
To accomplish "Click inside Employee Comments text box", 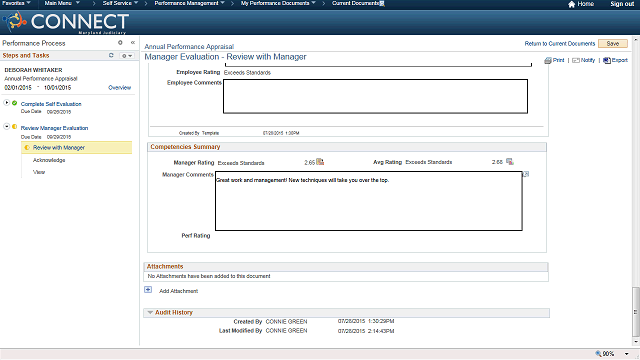I will tap(375, 96).
